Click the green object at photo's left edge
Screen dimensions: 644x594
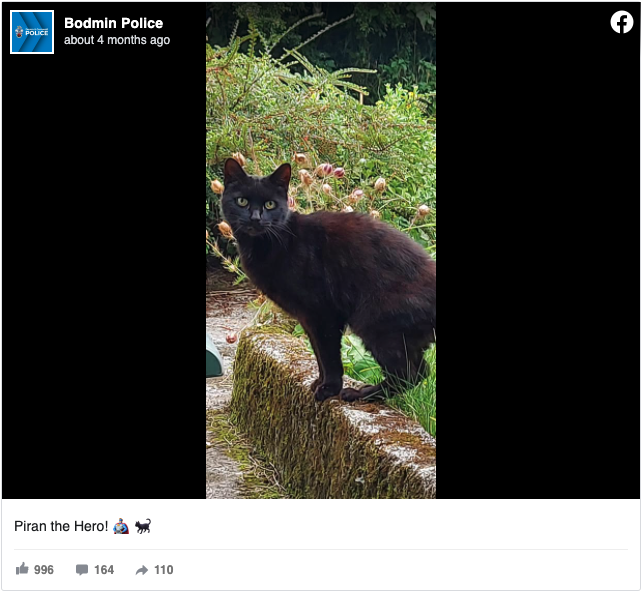coord(213,357)
